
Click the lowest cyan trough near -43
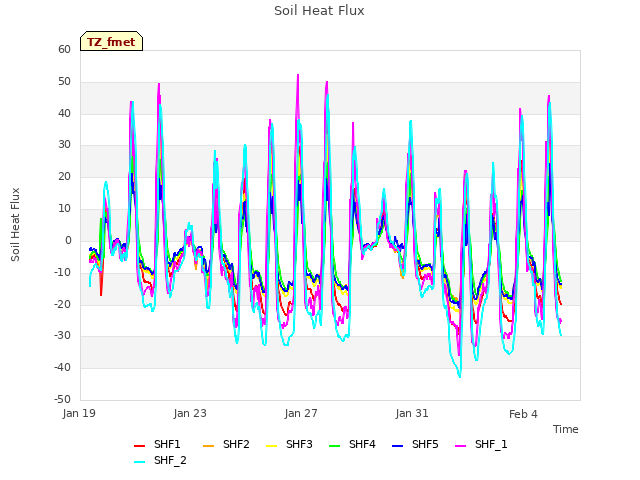click(460, 376)
